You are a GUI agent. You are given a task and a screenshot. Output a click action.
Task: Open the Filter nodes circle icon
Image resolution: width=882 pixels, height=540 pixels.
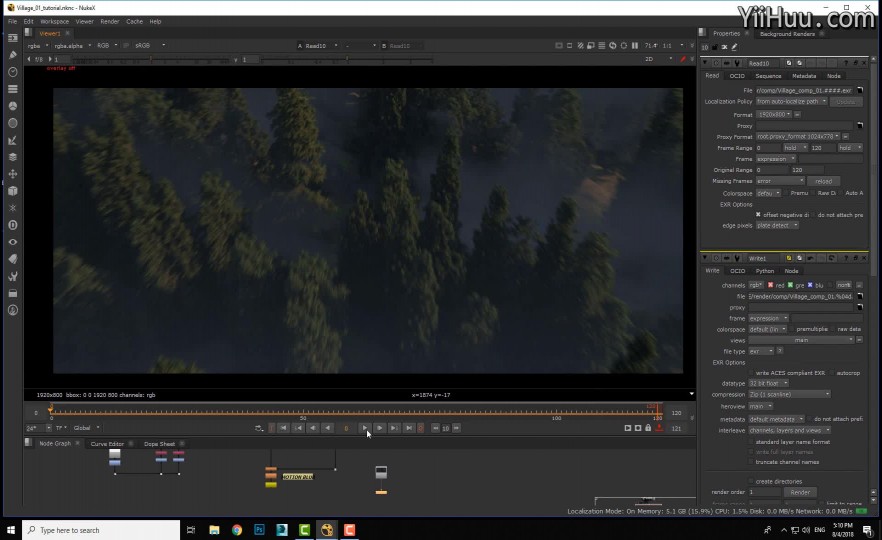[x=12, y=123]
